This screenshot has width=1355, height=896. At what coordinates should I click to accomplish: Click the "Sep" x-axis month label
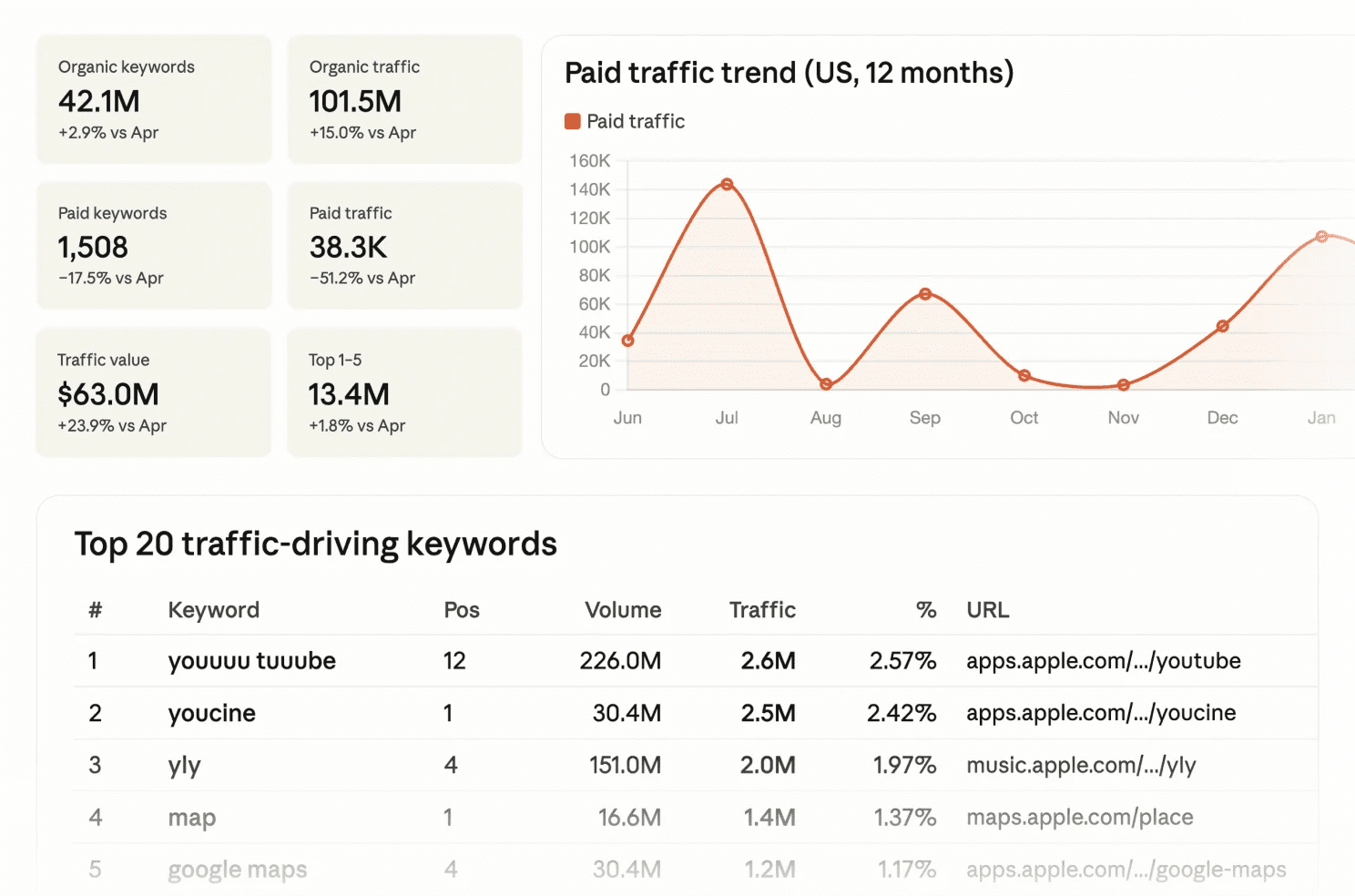click(925, 418)
